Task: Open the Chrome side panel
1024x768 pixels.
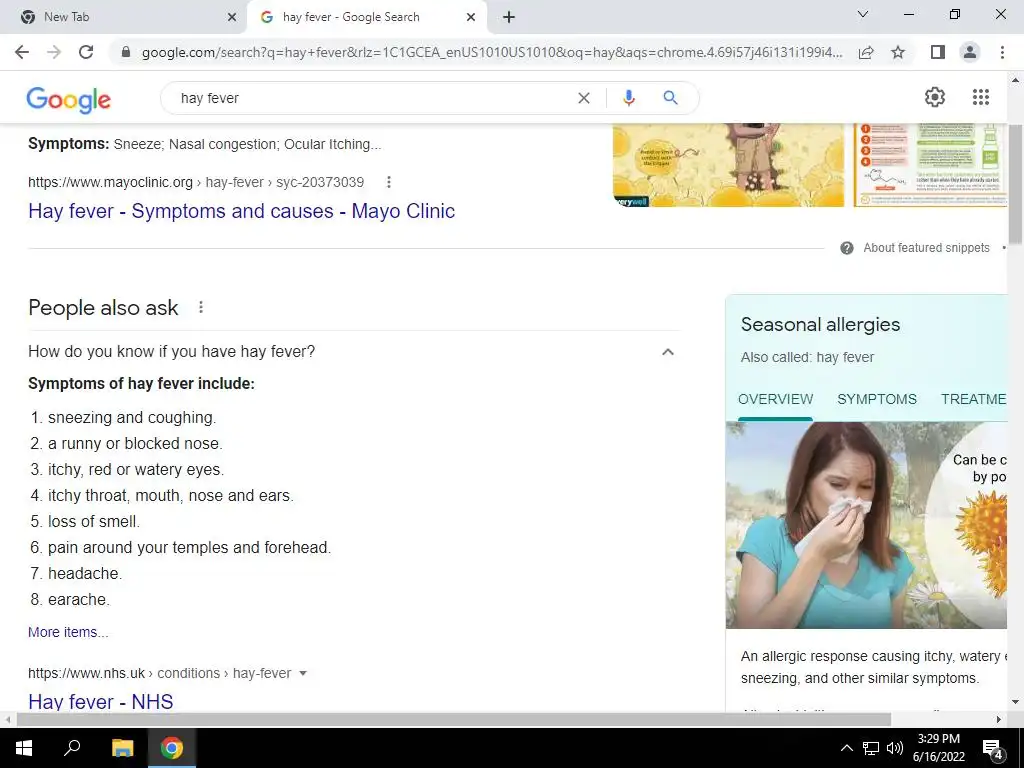Action: 938,52
